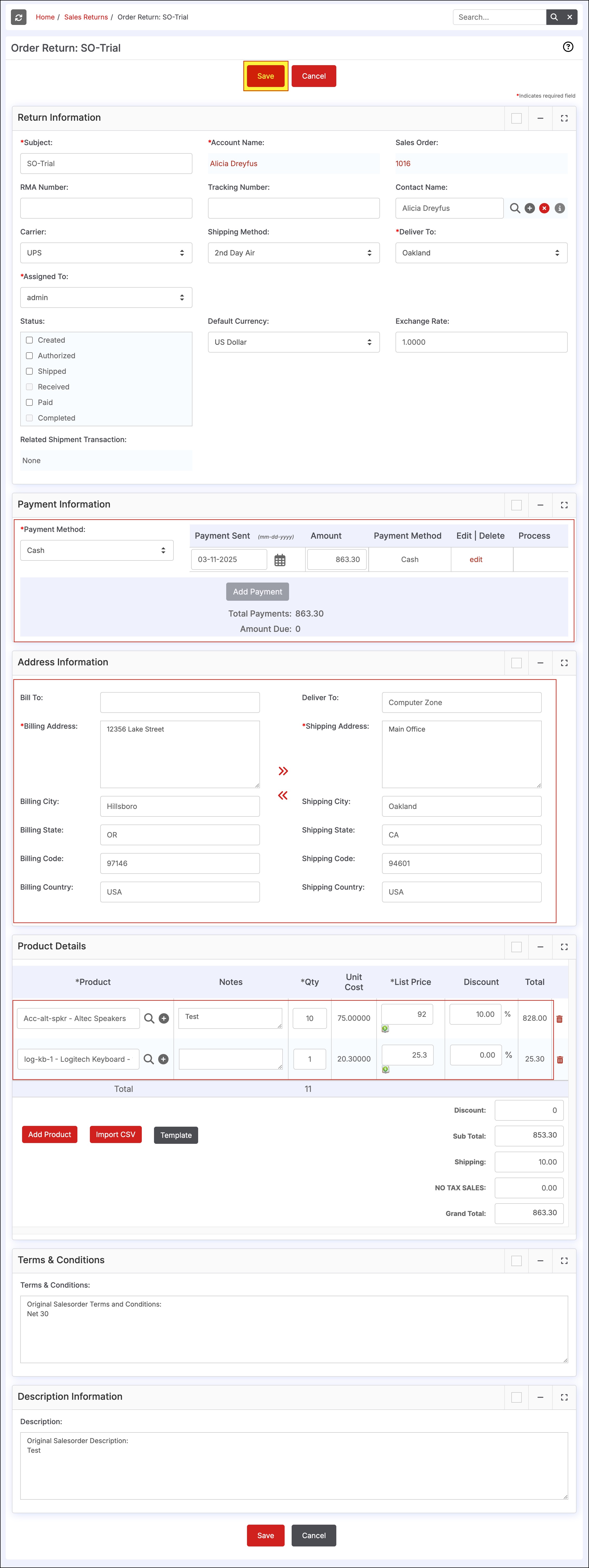Toggle Address Information header checkbox

coord(517,663)
